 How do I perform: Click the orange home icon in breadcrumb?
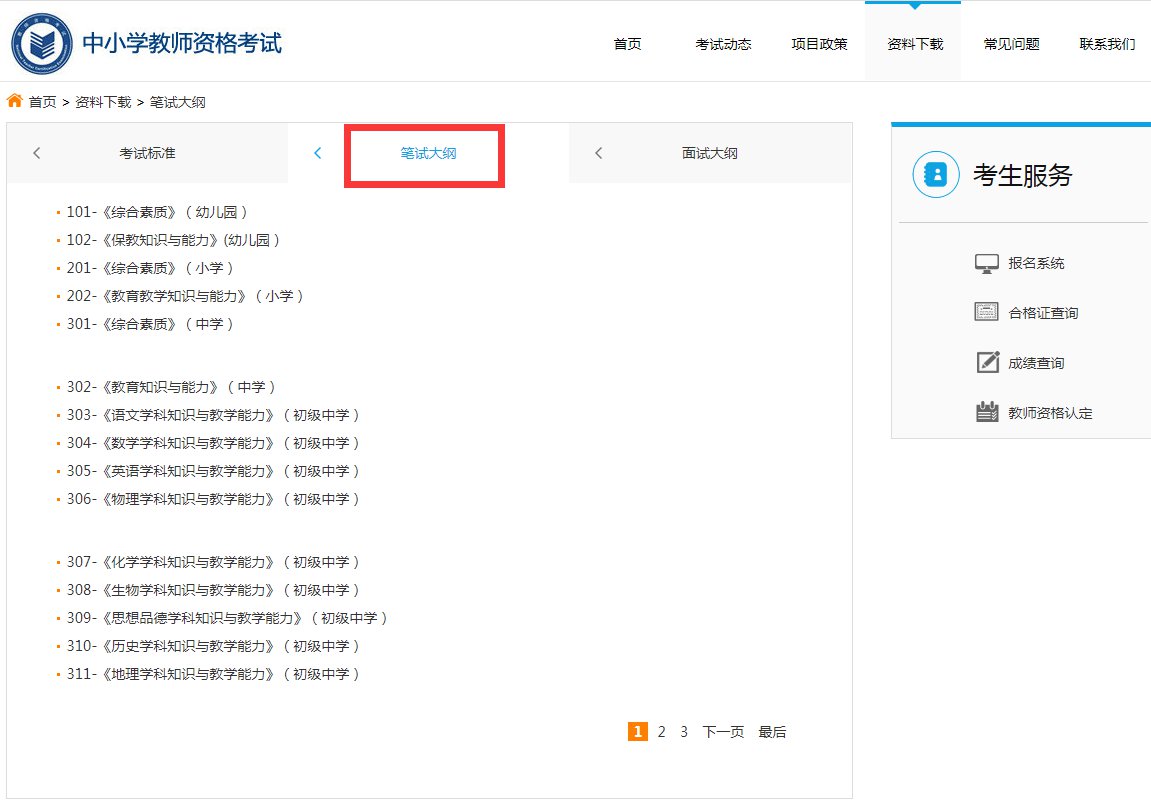(x=15, y=101)
